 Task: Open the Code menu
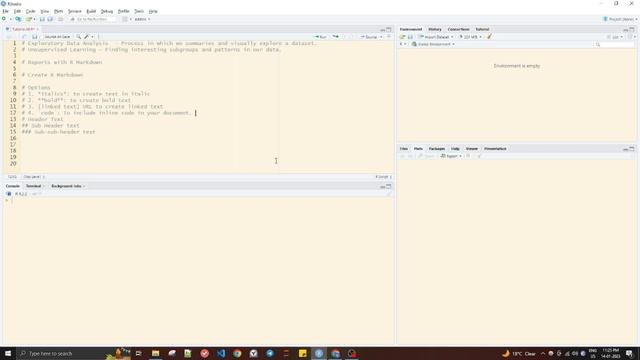point(31,11)
